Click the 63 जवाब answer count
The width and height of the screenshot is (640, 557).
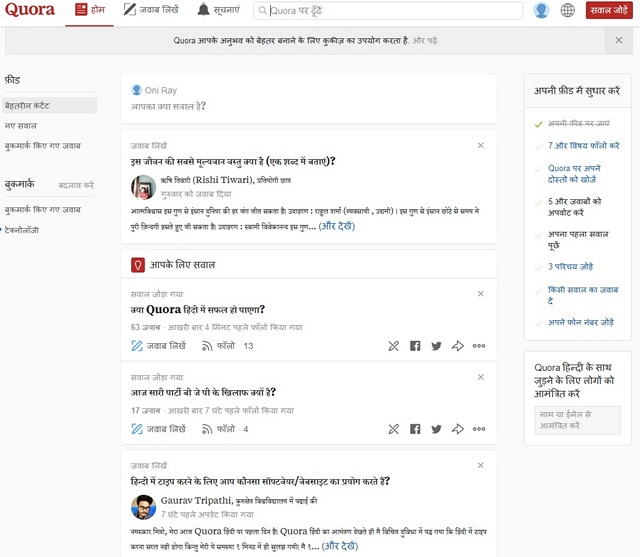click(x=145, y=327)
